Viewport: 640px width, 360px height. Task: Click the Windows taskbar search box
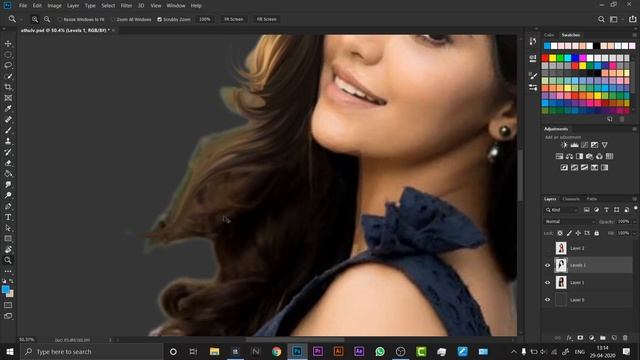pyautogui.click(x=91, y=351)
